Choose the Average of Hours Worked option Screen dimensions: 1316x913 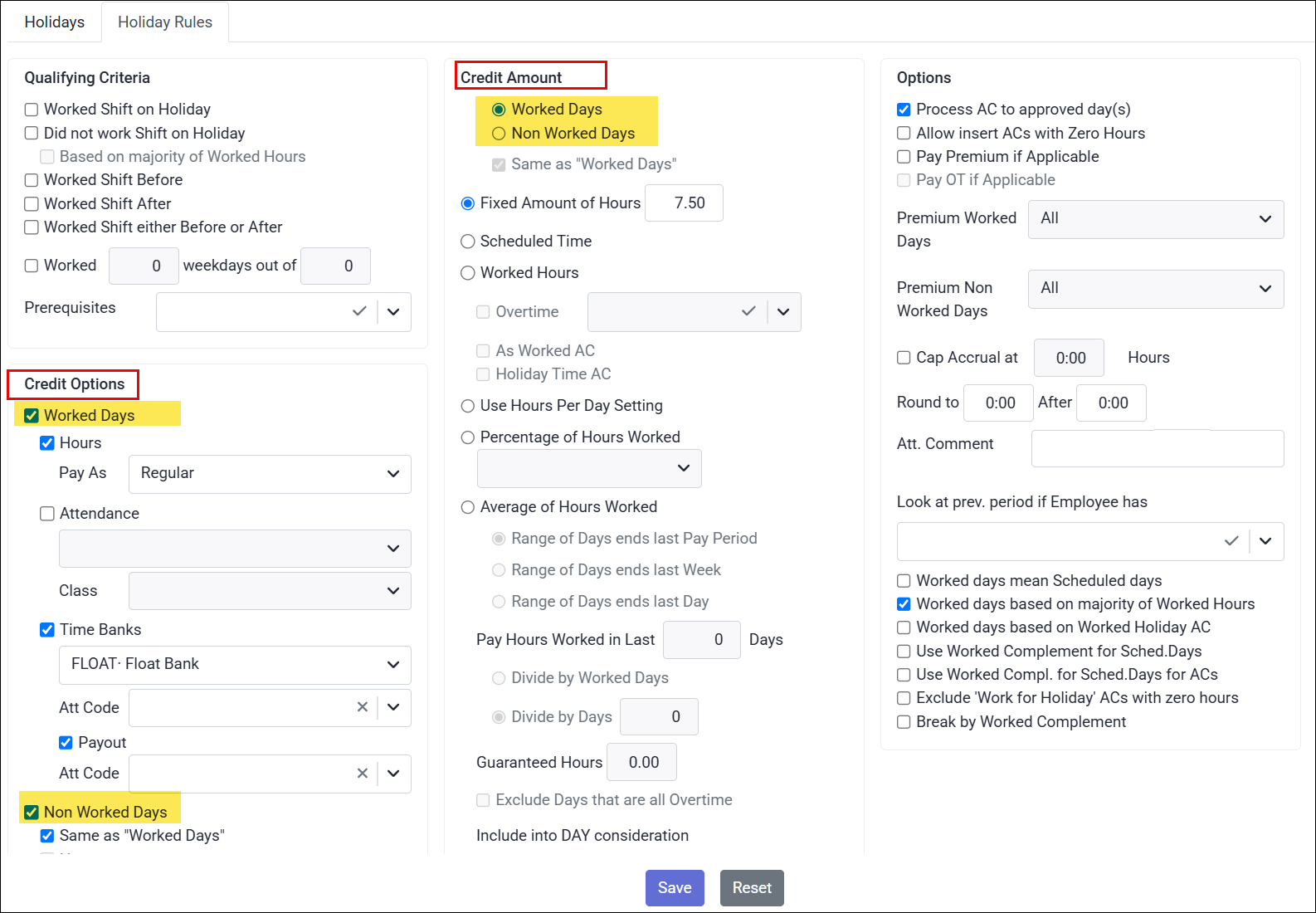coord(468,507)
